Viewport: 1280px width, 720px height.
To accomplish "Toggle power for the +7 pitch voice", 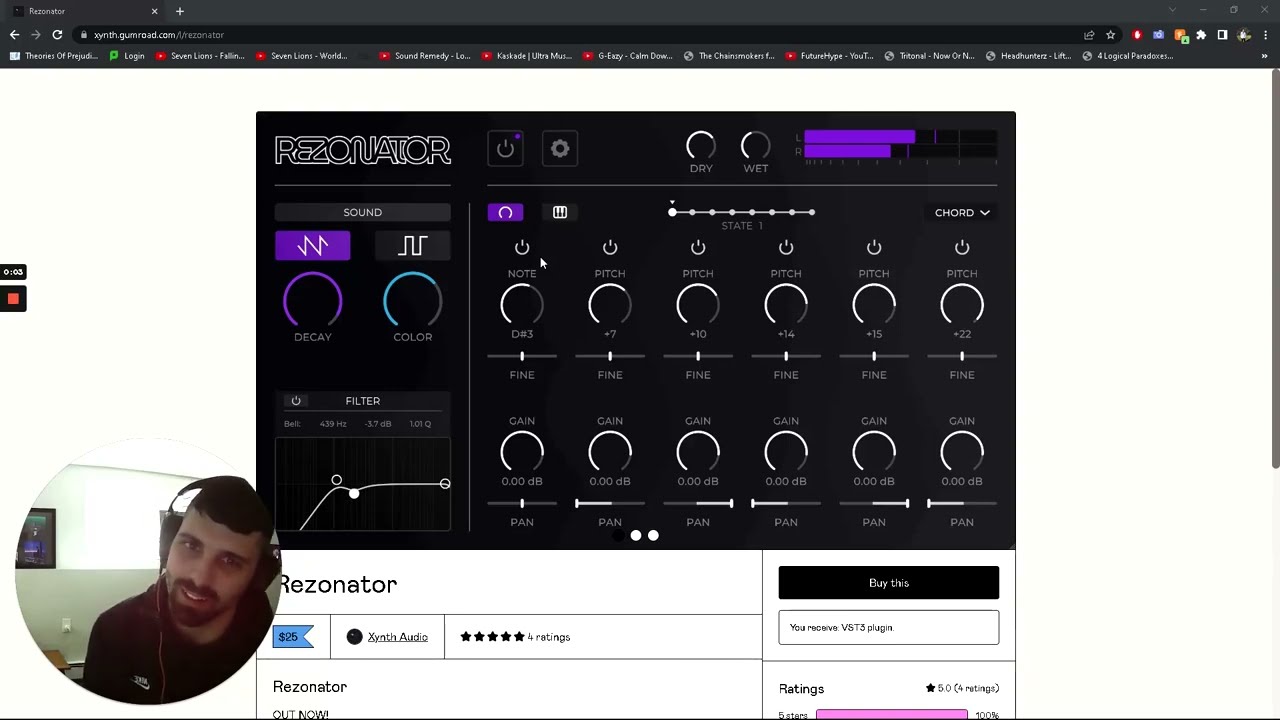I will (x=610, y=247).
